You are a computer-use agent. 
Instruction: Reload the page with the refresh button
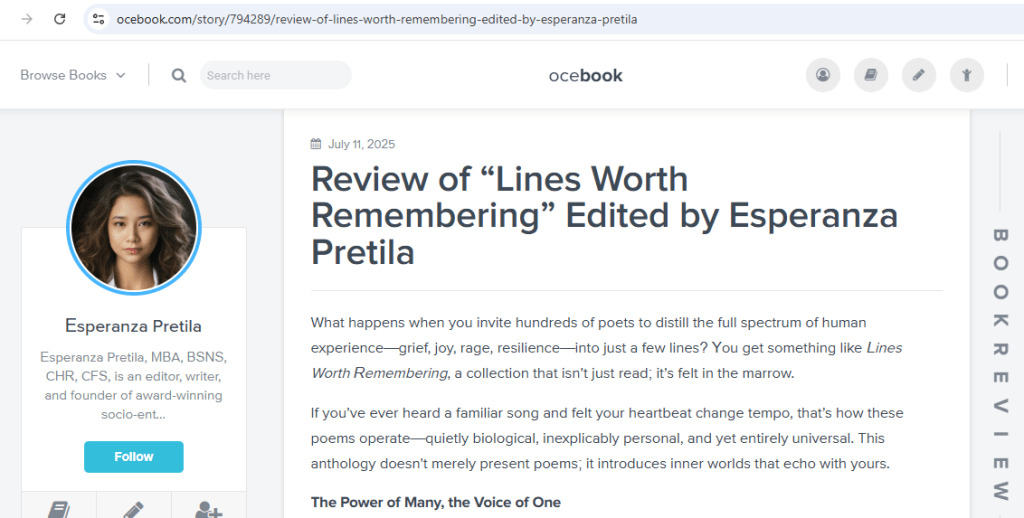[60, 19]
